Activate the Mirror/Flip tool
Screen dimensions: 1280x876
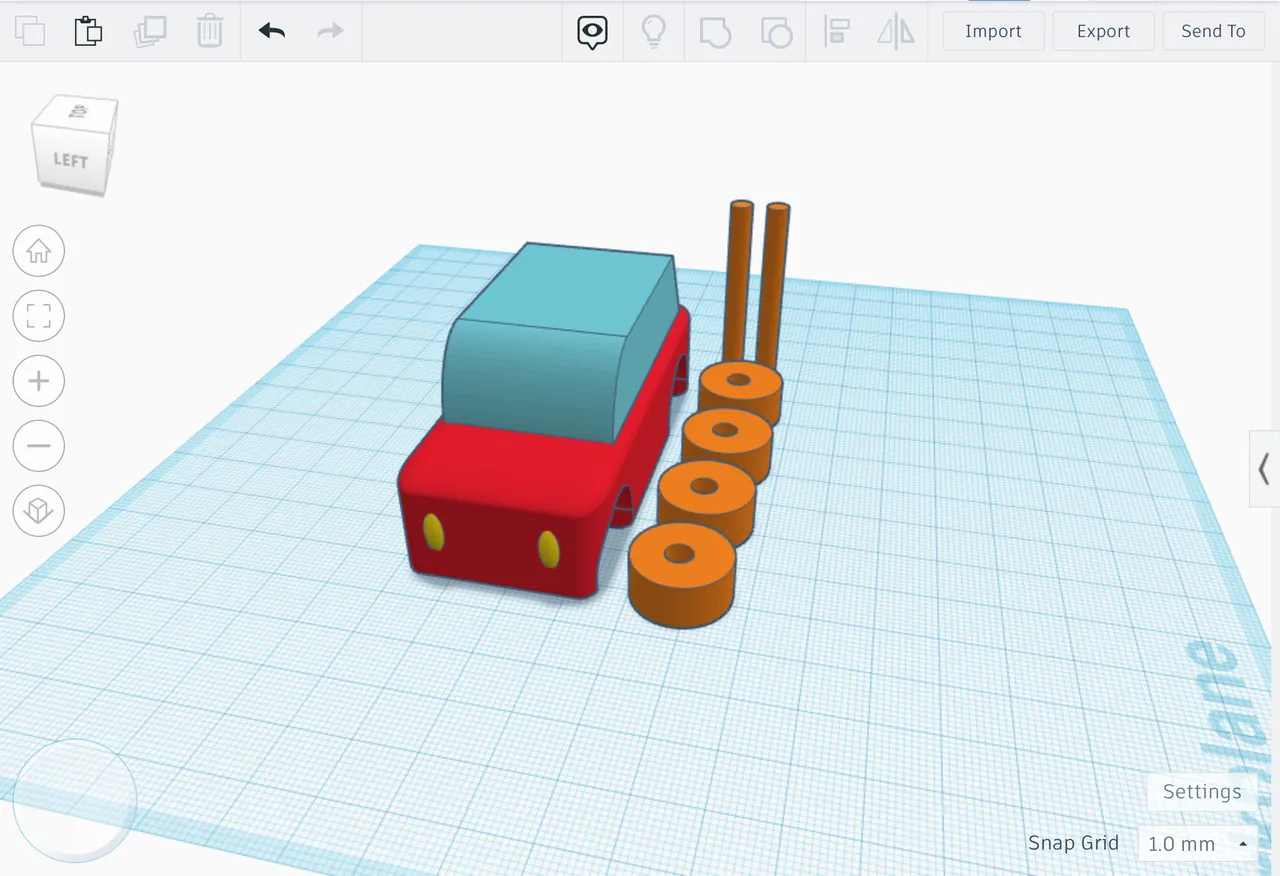(x=895, y=31)
